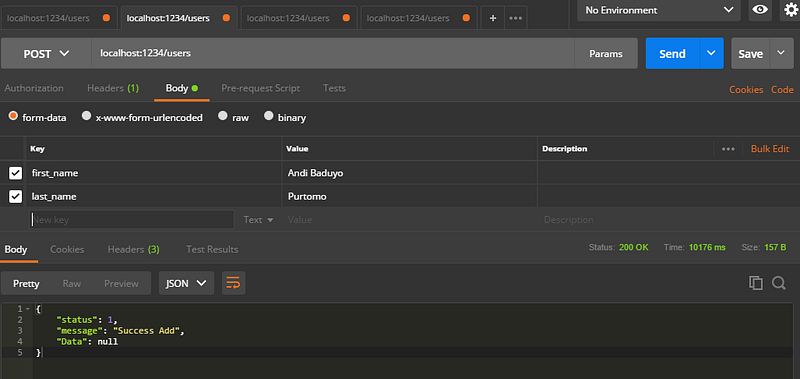
Task: Click the new row Value field
Action: point(410,220)
